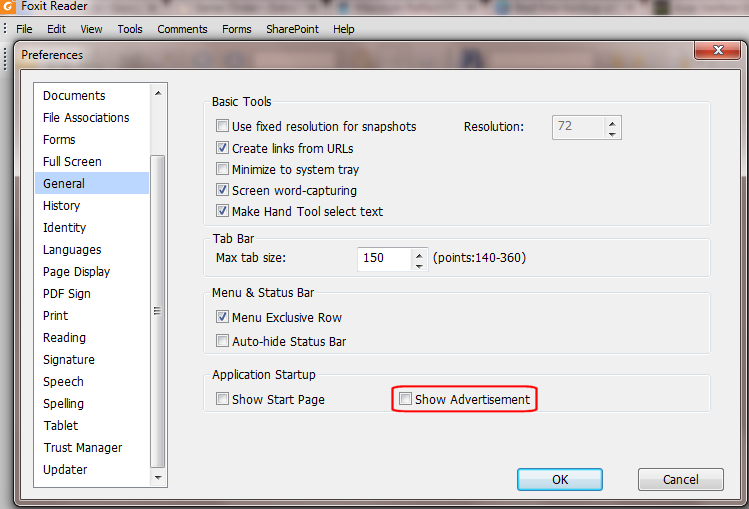Enable fixed resolution for snapshots
749x509 pixels.
222,126
